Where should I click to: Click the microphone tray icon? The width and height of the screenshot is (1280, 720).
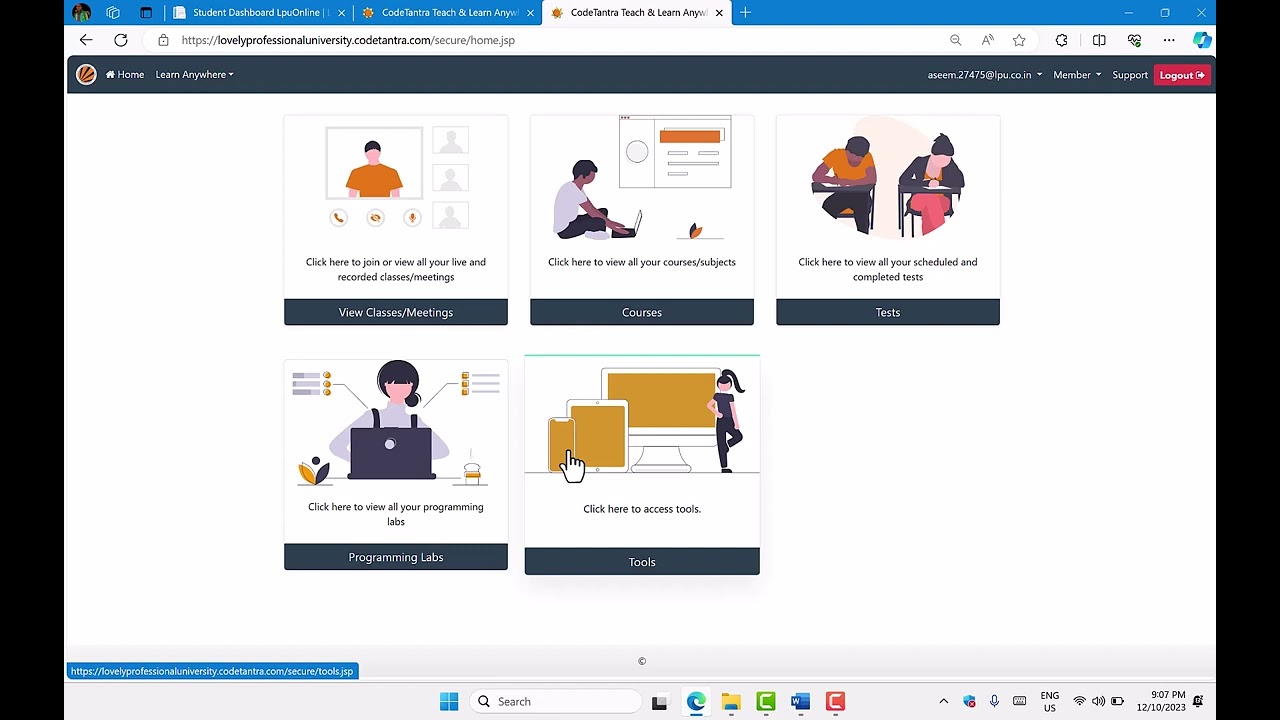pos(994,702)
